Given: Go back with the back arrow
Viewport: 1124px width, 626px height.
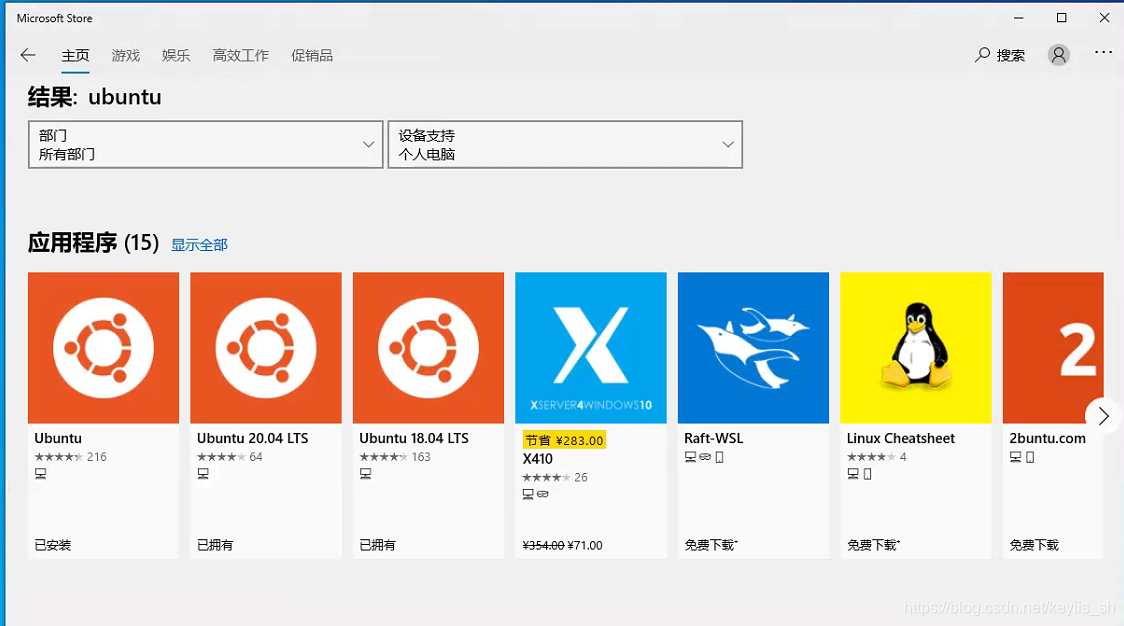Looking at the screenshot, I should click(x=28, y=55).
